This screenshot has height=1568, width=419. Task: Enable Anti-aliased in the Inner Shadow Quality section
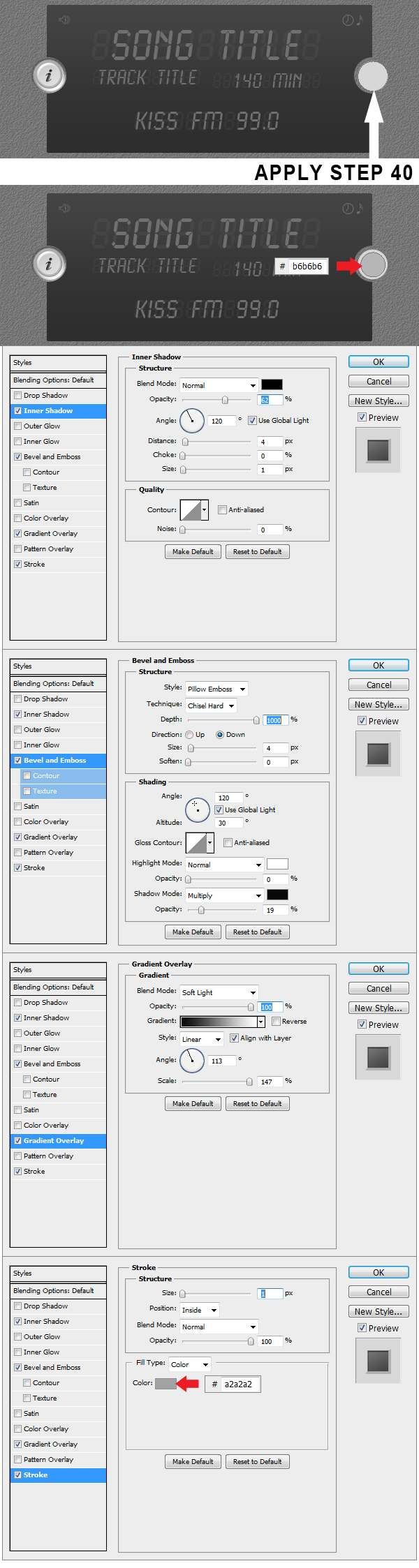[222, 509]
